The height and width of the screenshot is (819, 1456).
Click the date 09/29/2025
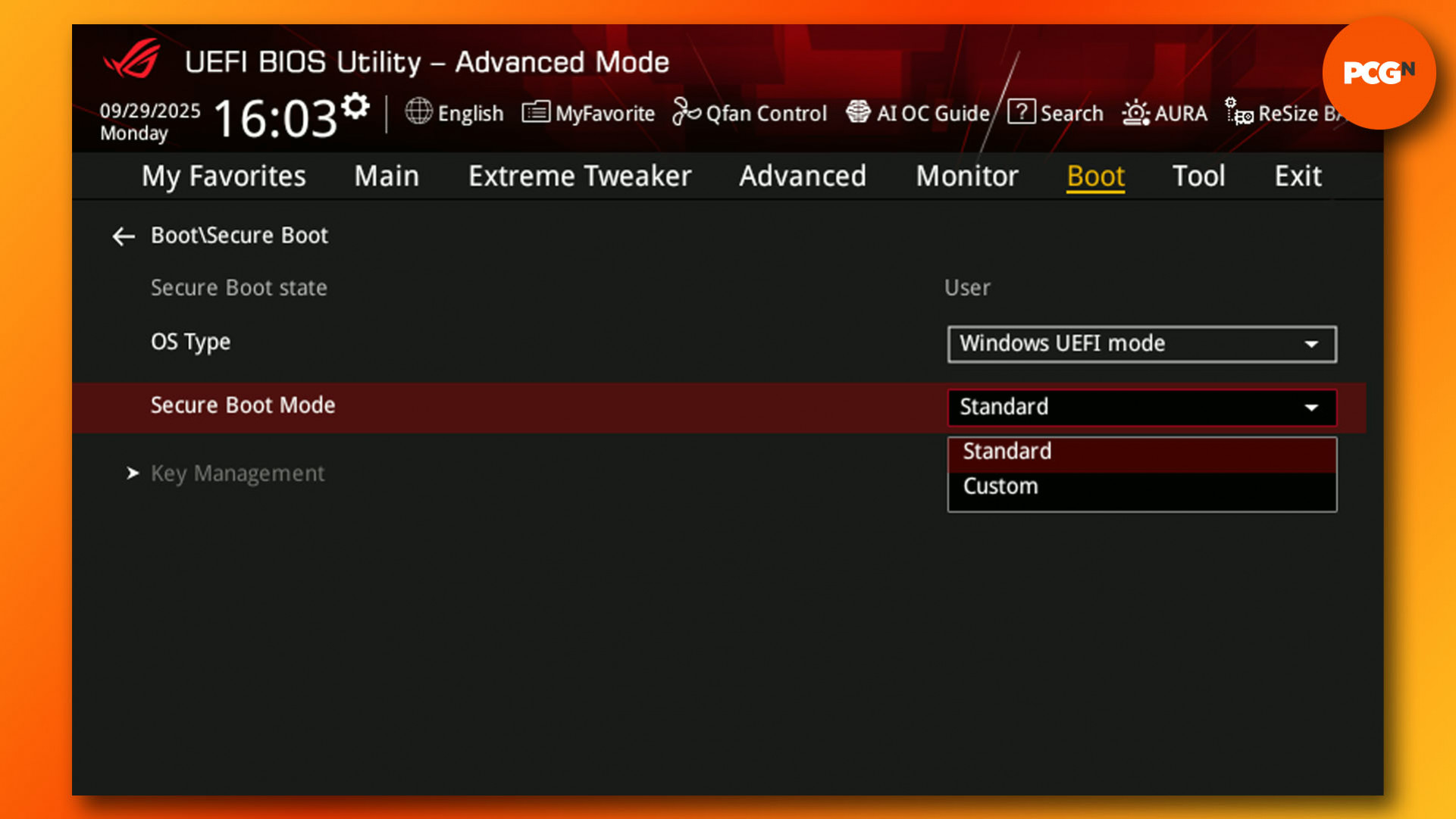tap(150, 111)
